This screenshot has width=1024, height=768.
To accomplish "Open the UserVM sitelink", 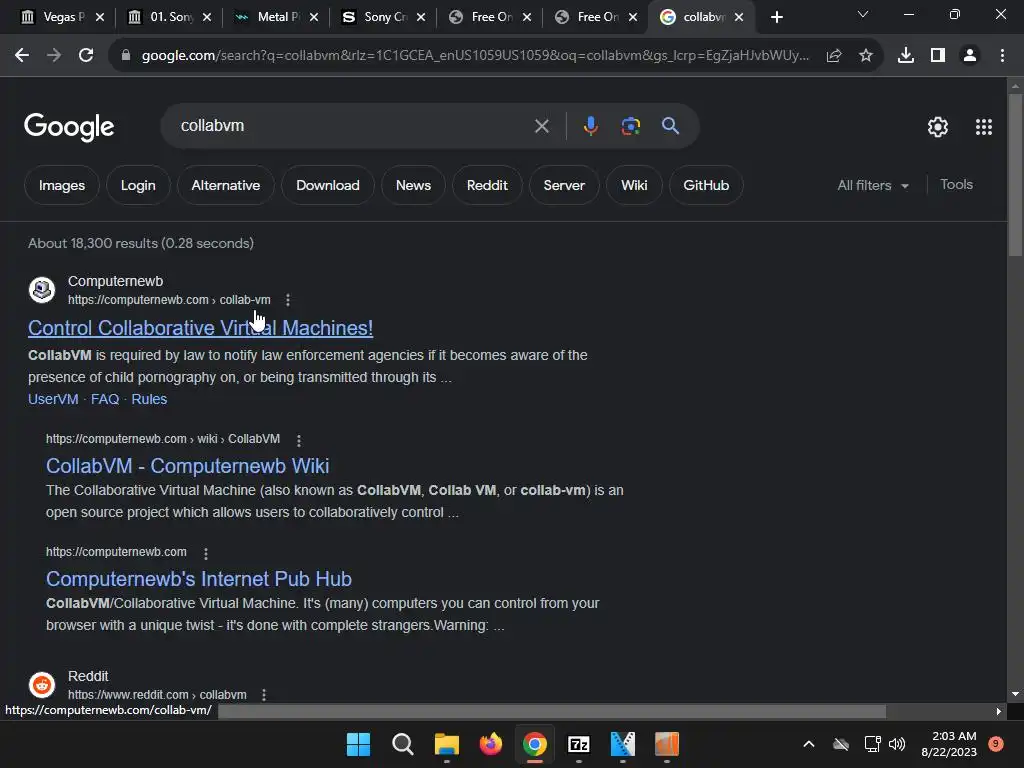I will [x=53, y=399].
